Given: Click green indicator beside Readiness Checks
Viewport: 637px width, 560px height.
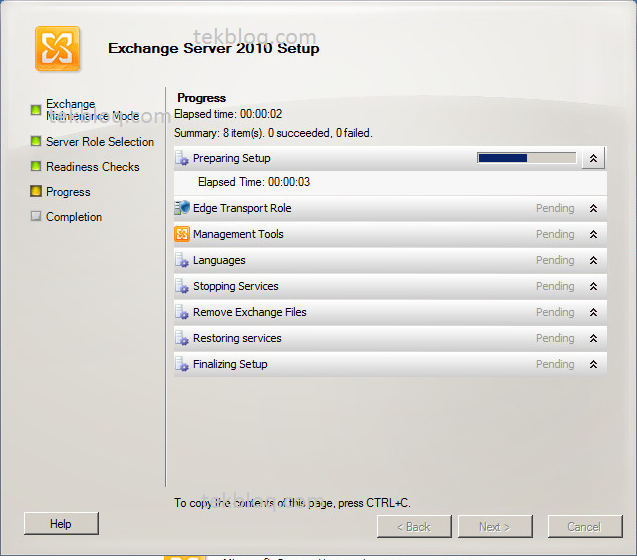Looking at the screenshot, I should pyautogui.click(x=36, y=166).
